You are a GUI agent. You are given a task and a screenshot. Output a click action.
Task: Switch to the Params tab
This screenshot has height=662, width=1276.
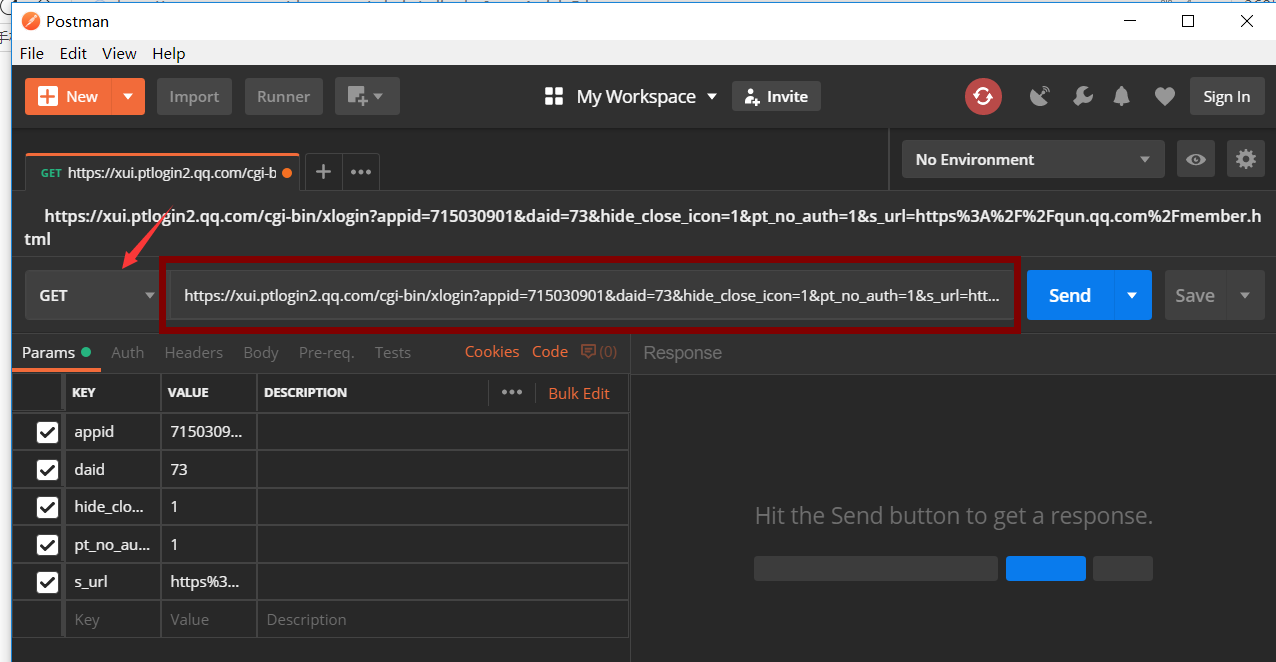56,352
